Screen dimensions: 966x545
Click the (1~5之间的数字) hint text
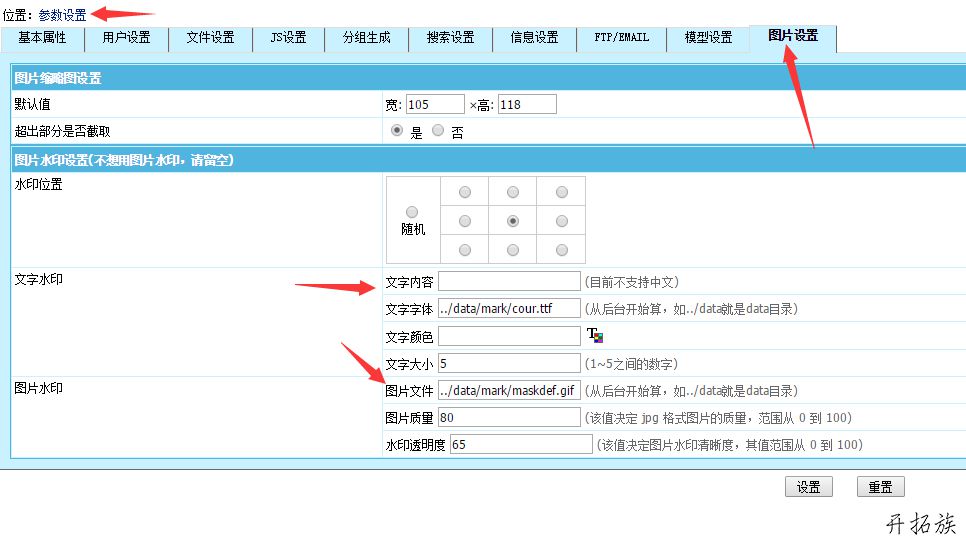[631, 364]
